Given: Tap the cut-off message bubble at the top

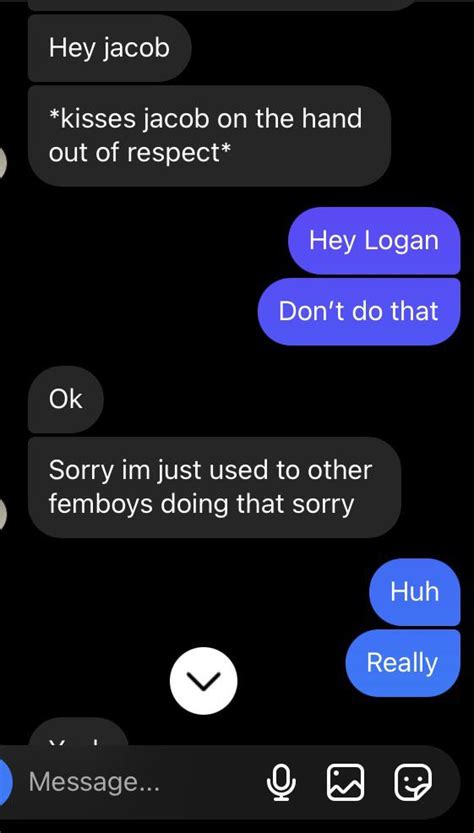Looking at the screenshot, I should click(223, 5).
